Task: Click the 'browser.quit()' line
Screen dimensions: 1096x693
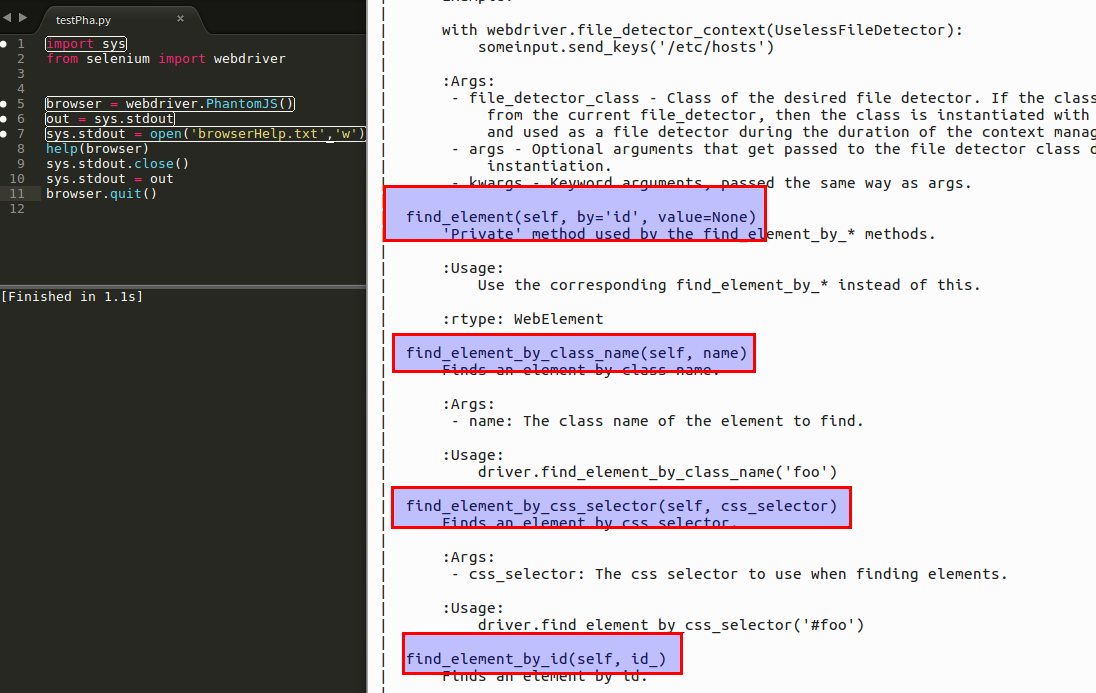Action: 101,194
